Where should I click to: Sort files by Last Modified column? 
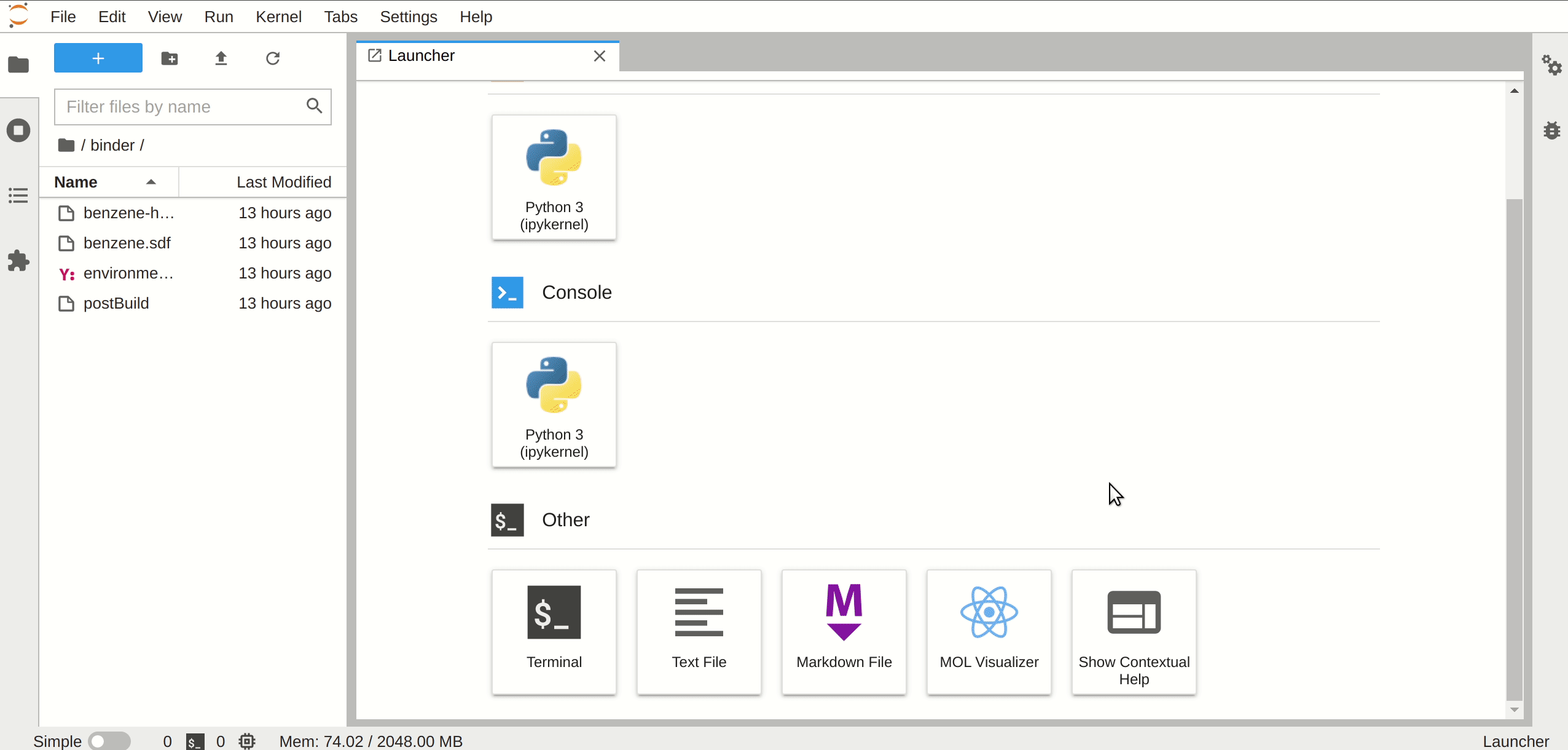click(284, 182)
